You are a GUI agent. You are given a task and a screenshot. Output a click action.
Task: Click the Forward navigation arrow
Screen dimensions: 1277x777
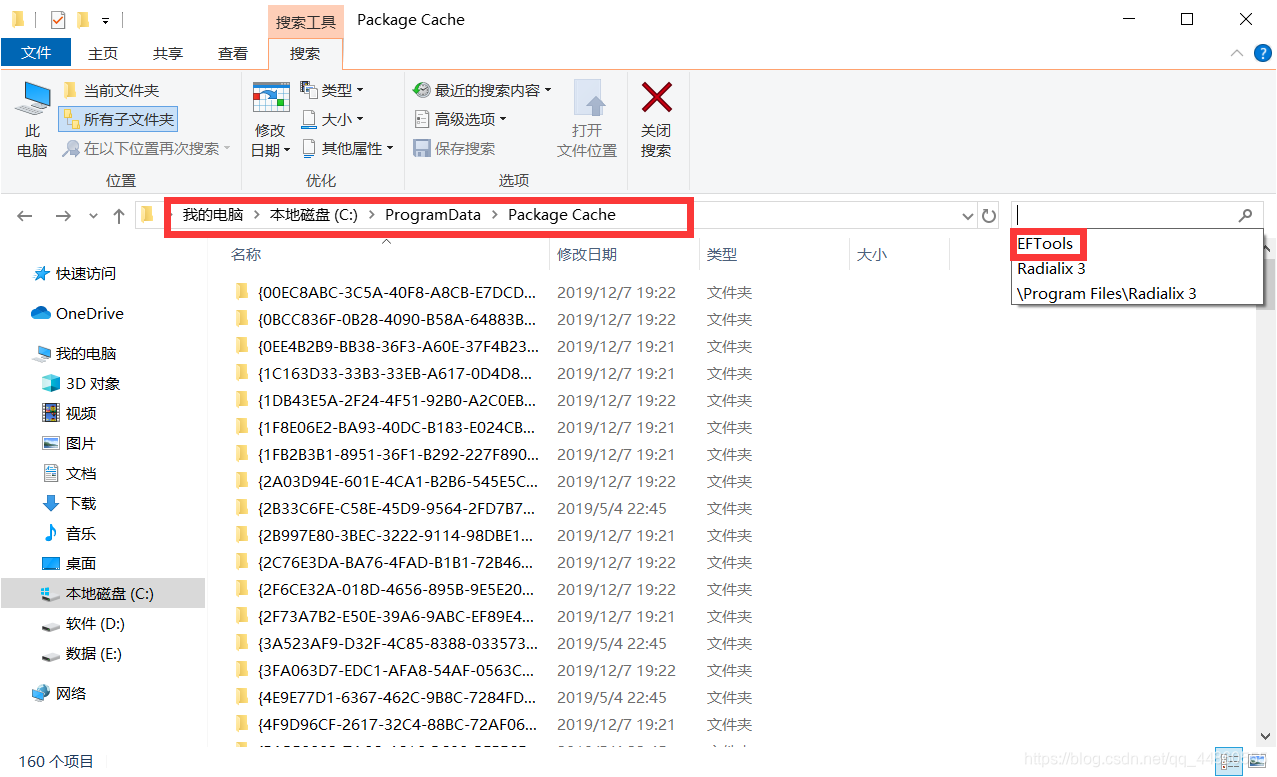pos(62,215)
